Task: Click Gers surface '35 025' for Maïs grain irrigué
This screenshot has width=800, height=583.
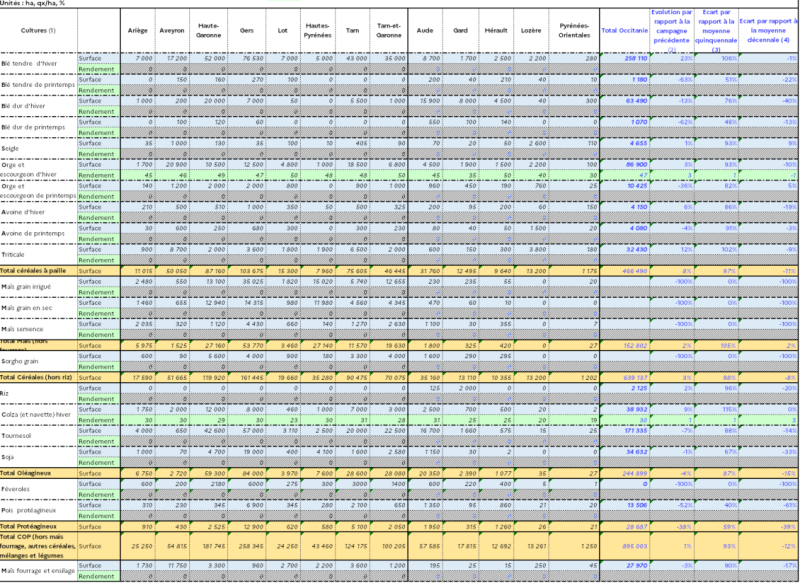Action: coord(247,282)
